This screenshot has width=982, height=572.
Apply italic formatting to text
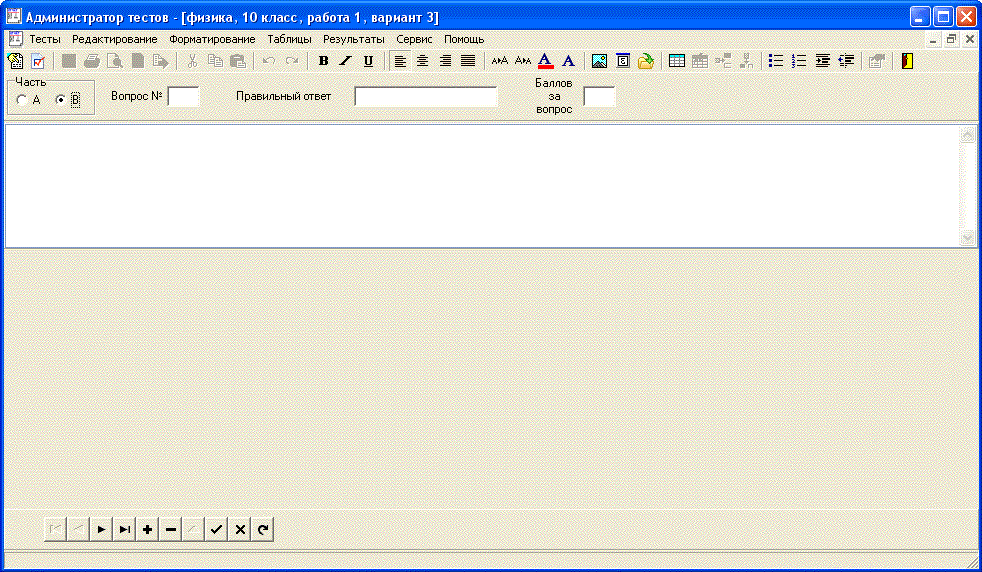pos(345,61)
